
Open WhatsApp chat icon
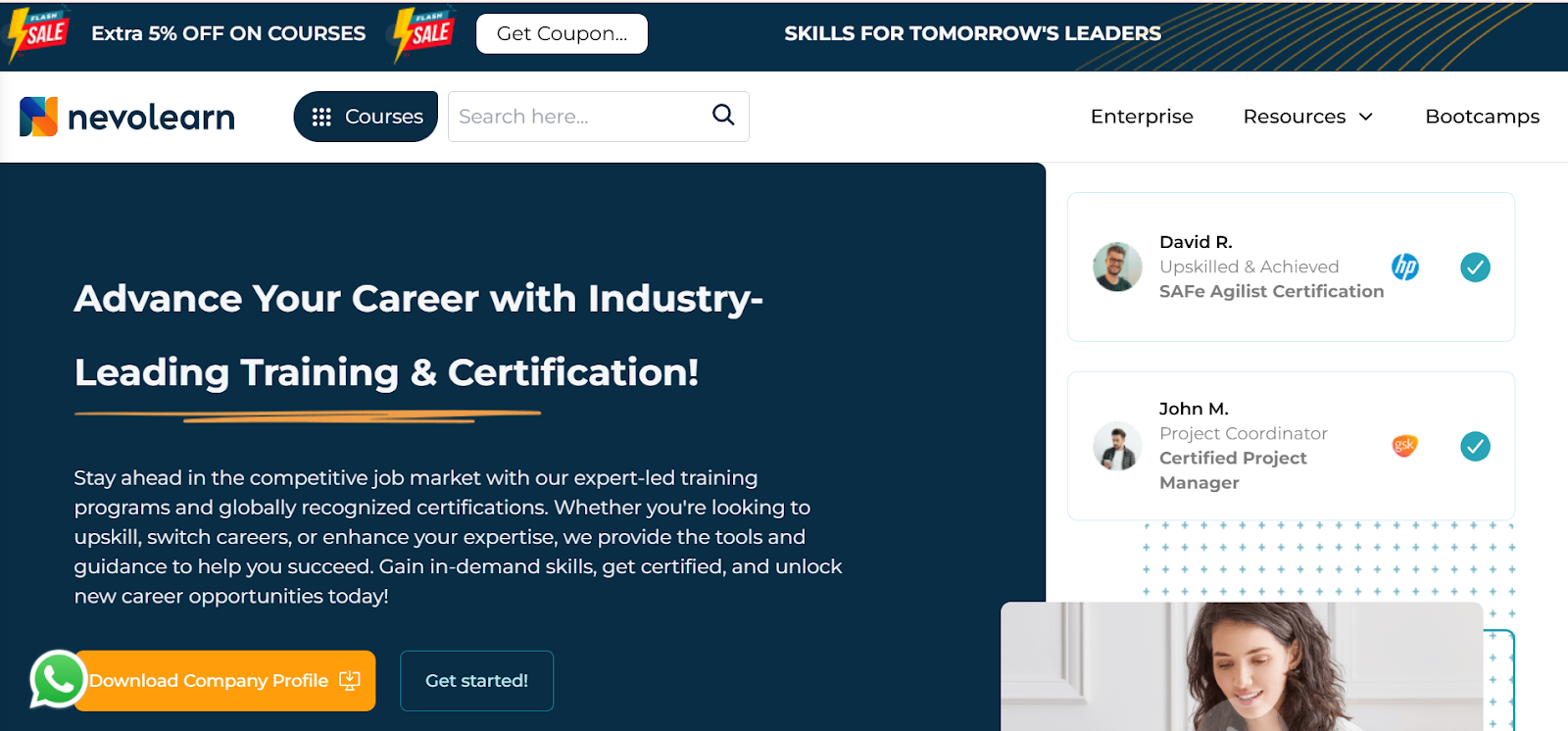(x=57, y=678)
